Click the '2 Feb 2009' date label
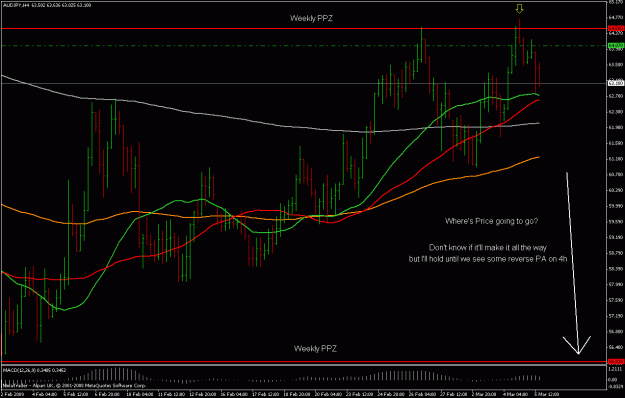Image resolution: width=625 pixels, height=398 pixels. 12,394
